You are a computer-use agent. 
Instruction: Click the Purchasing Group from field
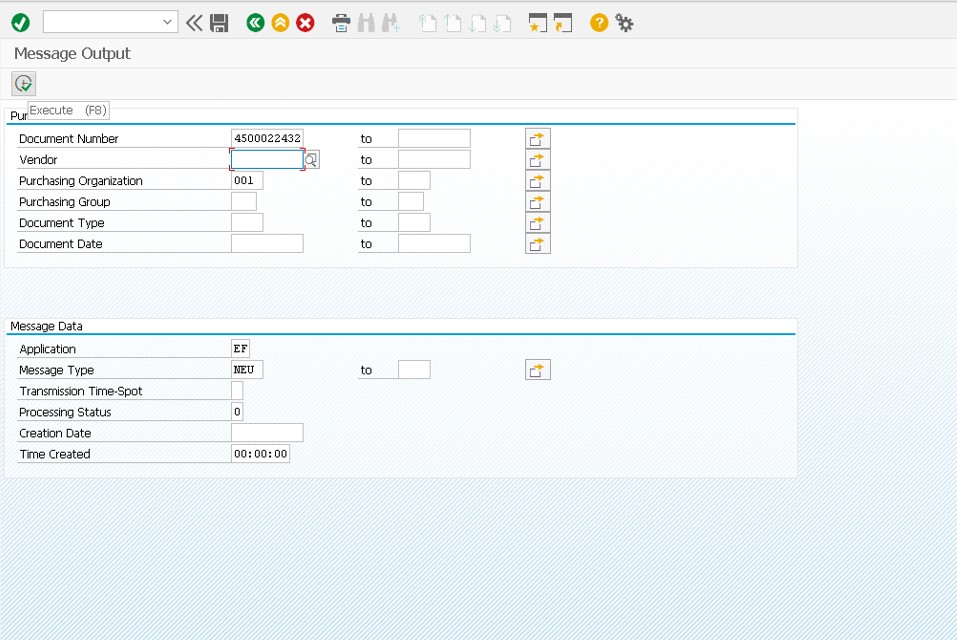click(x=244, y=202)
